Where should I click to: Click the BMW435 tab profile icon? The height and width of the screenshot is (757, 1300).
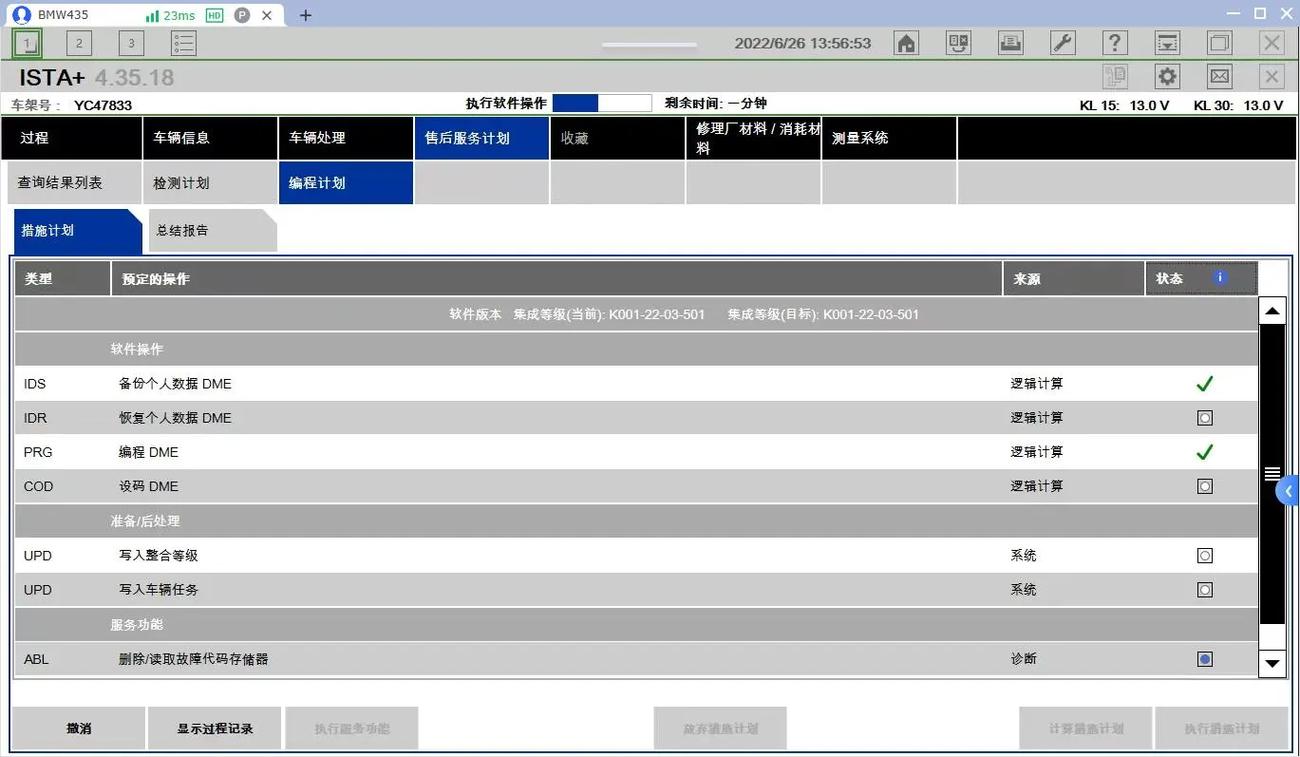coord(21,15)
